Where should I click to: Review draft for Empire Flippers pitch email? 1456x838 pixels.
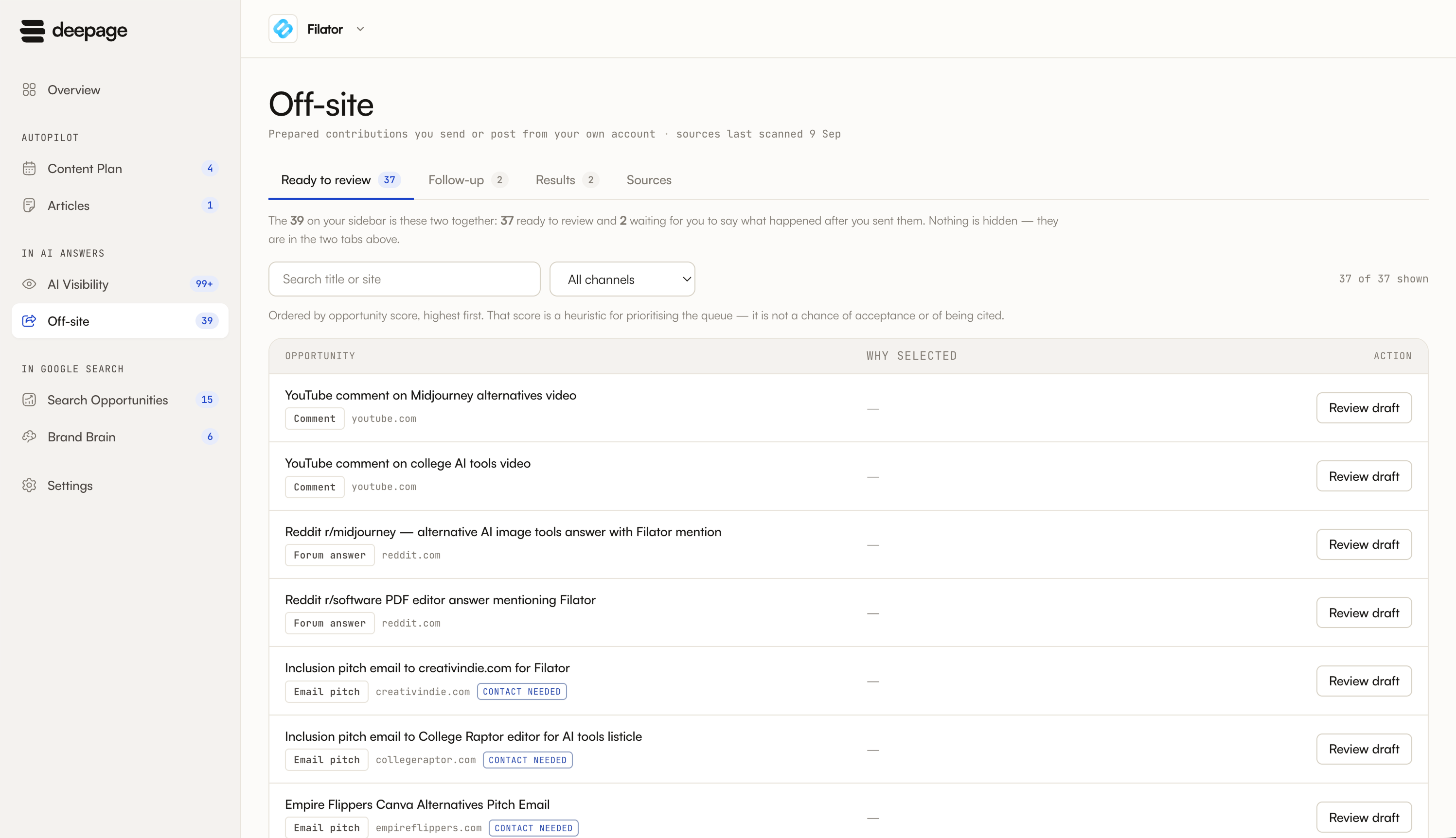[x=1364, y=817]
